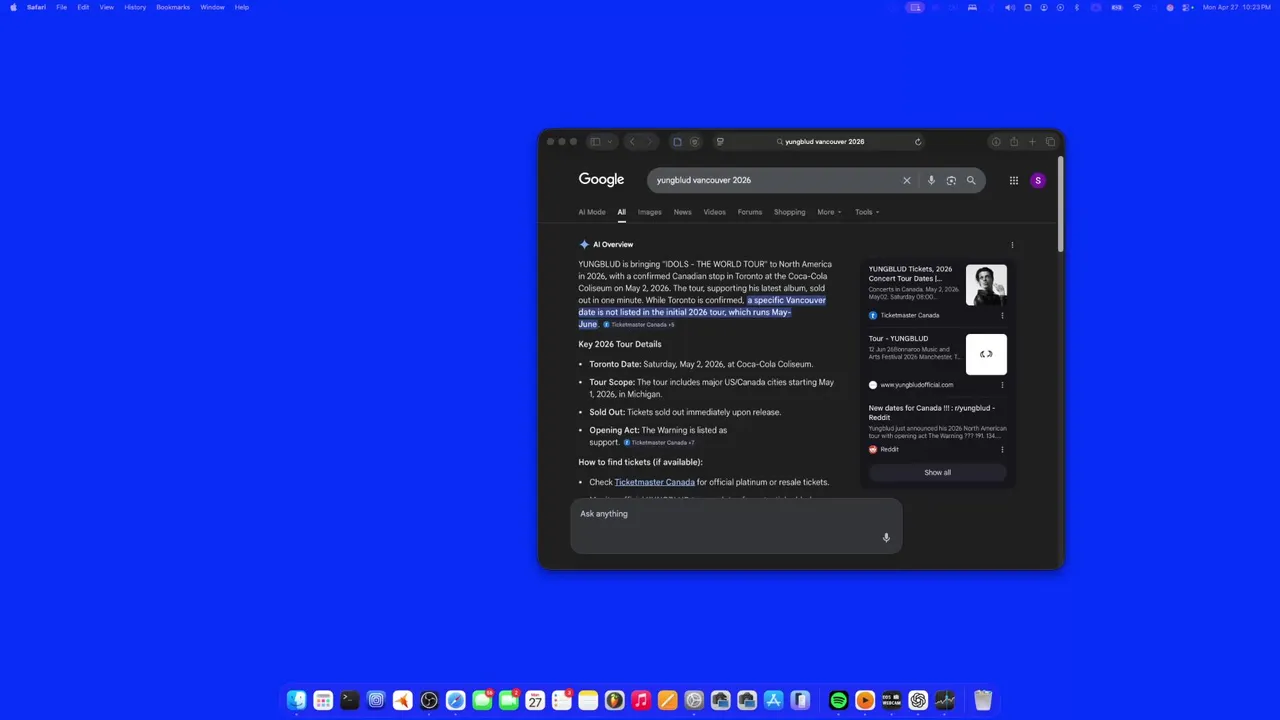Follow the Ticketmaster Canada link
Viewport: 1280px width, 720px height.
(654, 482)
